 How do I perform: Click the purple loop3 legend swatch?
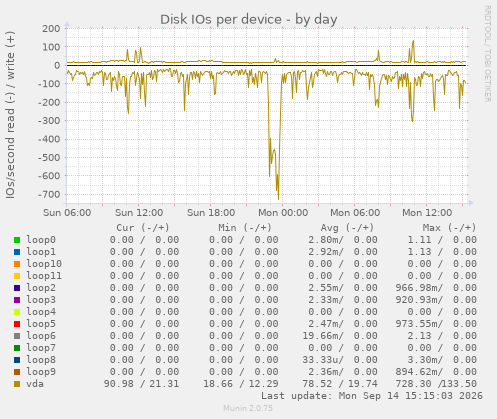coord(17,300)
